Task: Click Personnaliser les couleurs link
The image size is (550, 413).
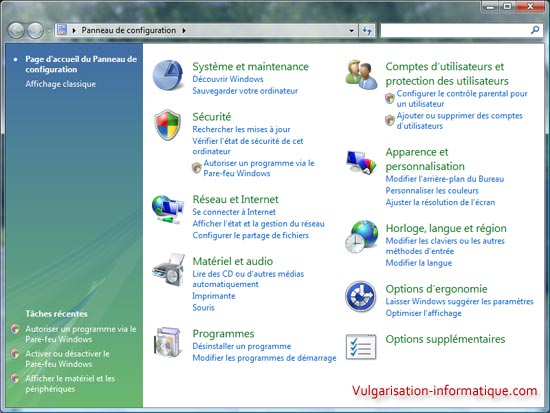Action: (x=432, y=191)
